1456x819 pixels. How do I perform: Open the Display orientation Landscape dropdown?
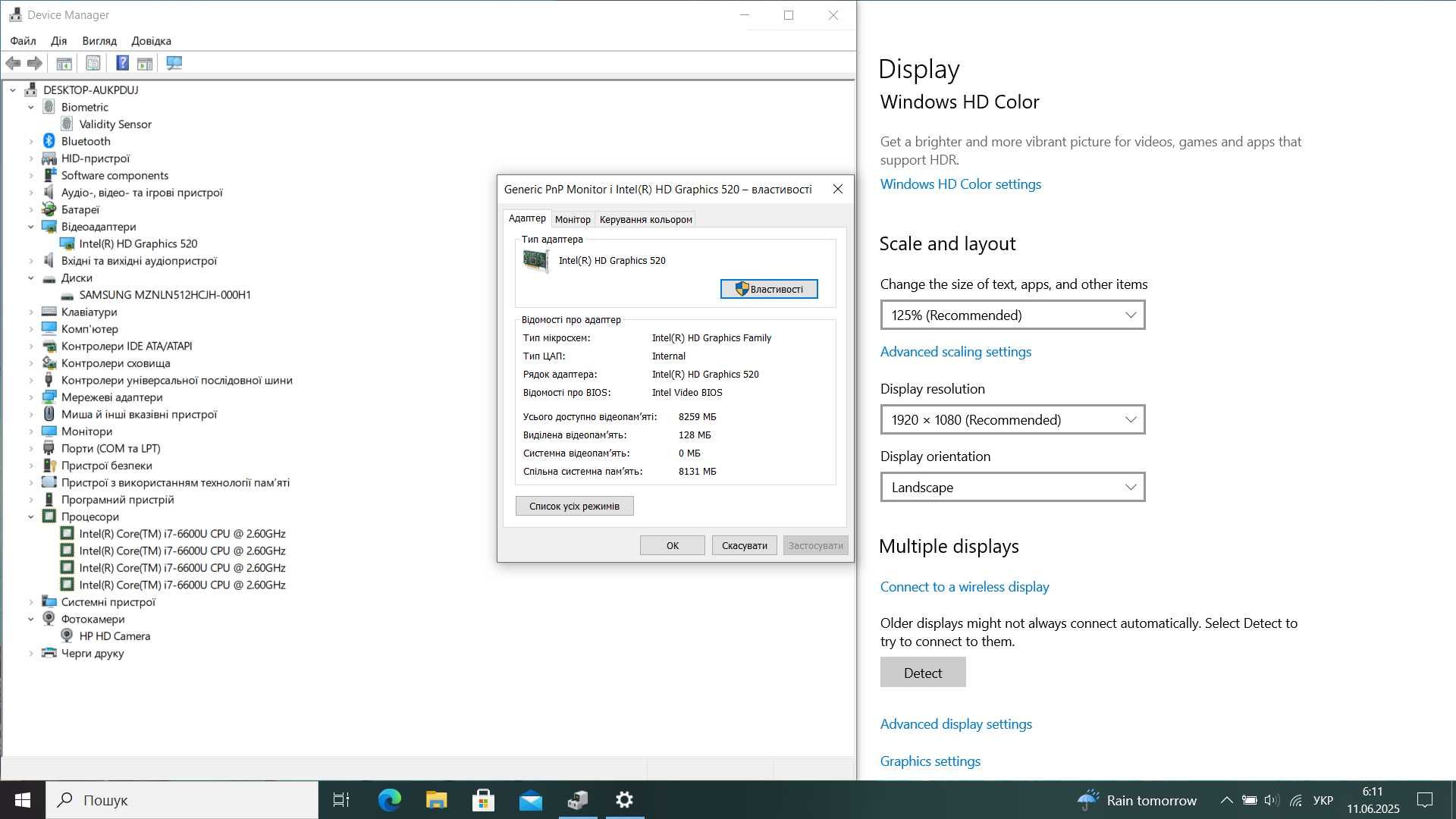point(1012,487)
